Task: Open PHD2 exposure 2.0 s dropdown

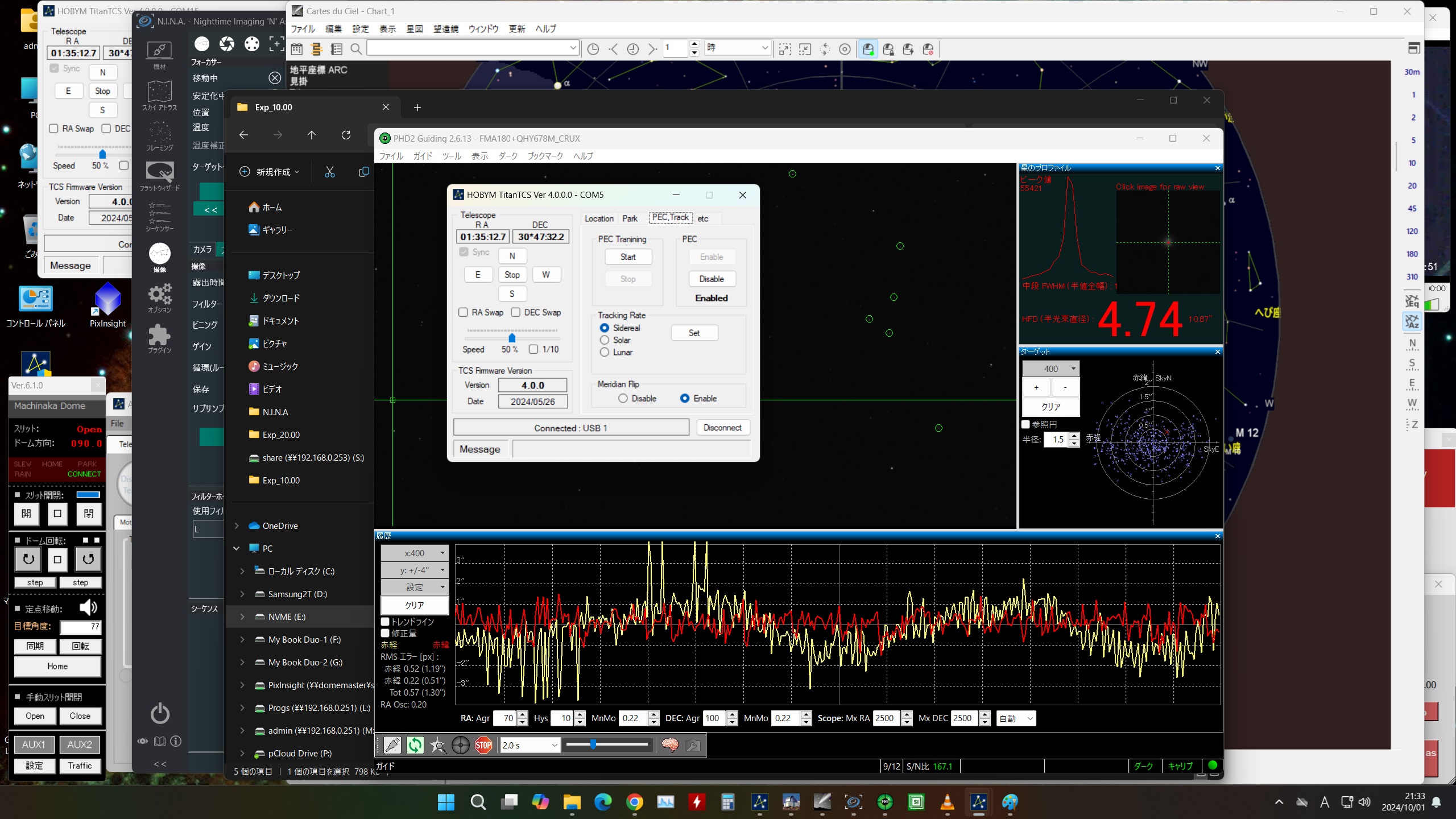Action: [x=530, y=745]
